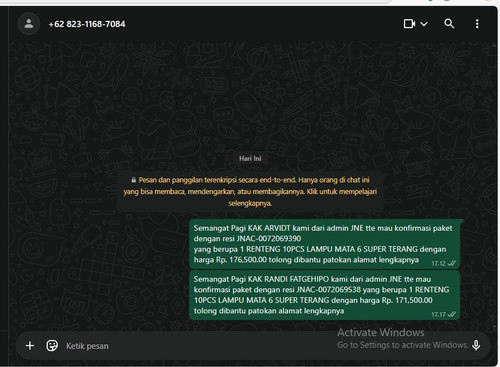Open the end-to-end encryption notice
This screenshot has height=367, width=500.
tap(250, 192)
